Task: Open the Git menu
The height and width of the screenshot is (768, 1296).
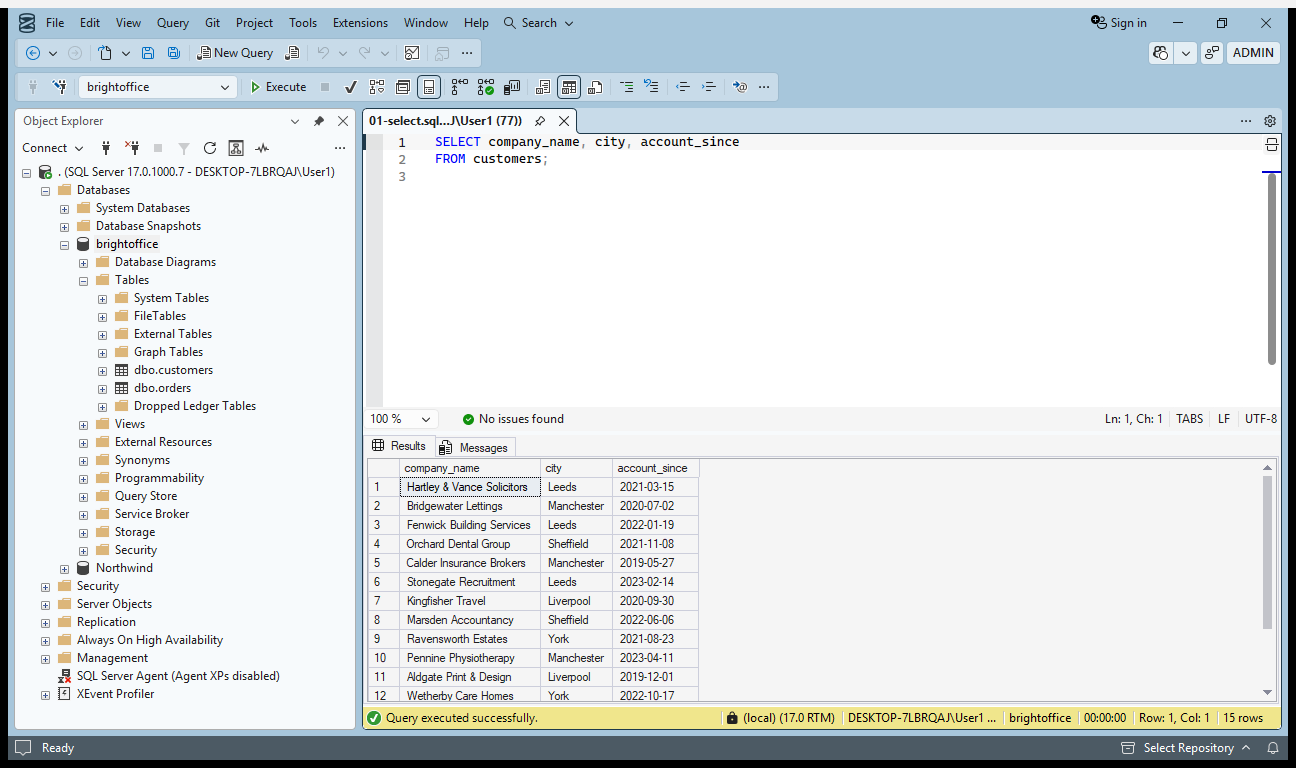Action: (212, 23)
